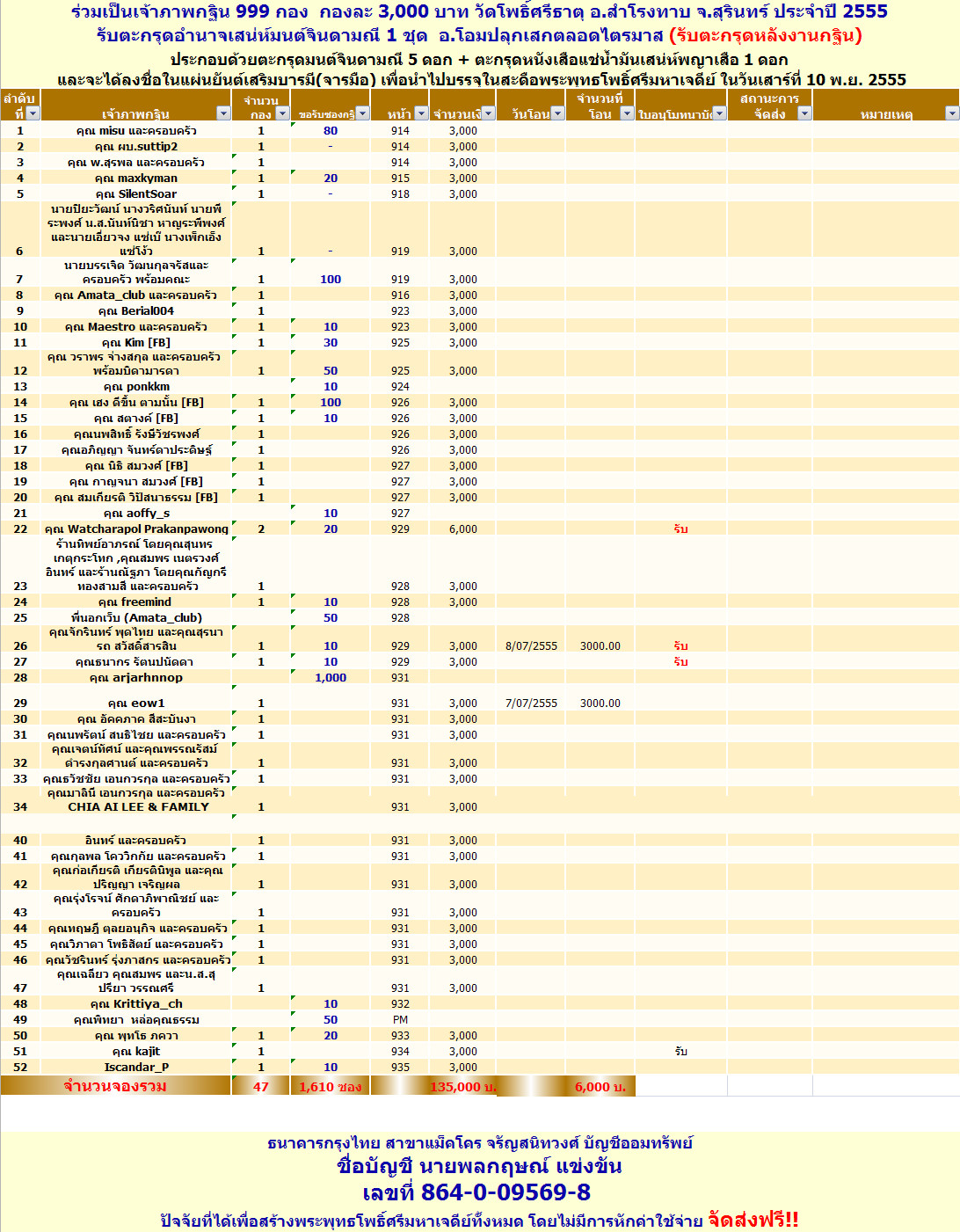The width and height of the screenshot is (960, 1232).
Task: Select the cell คุณ kajit
Action: (136, 1052)
